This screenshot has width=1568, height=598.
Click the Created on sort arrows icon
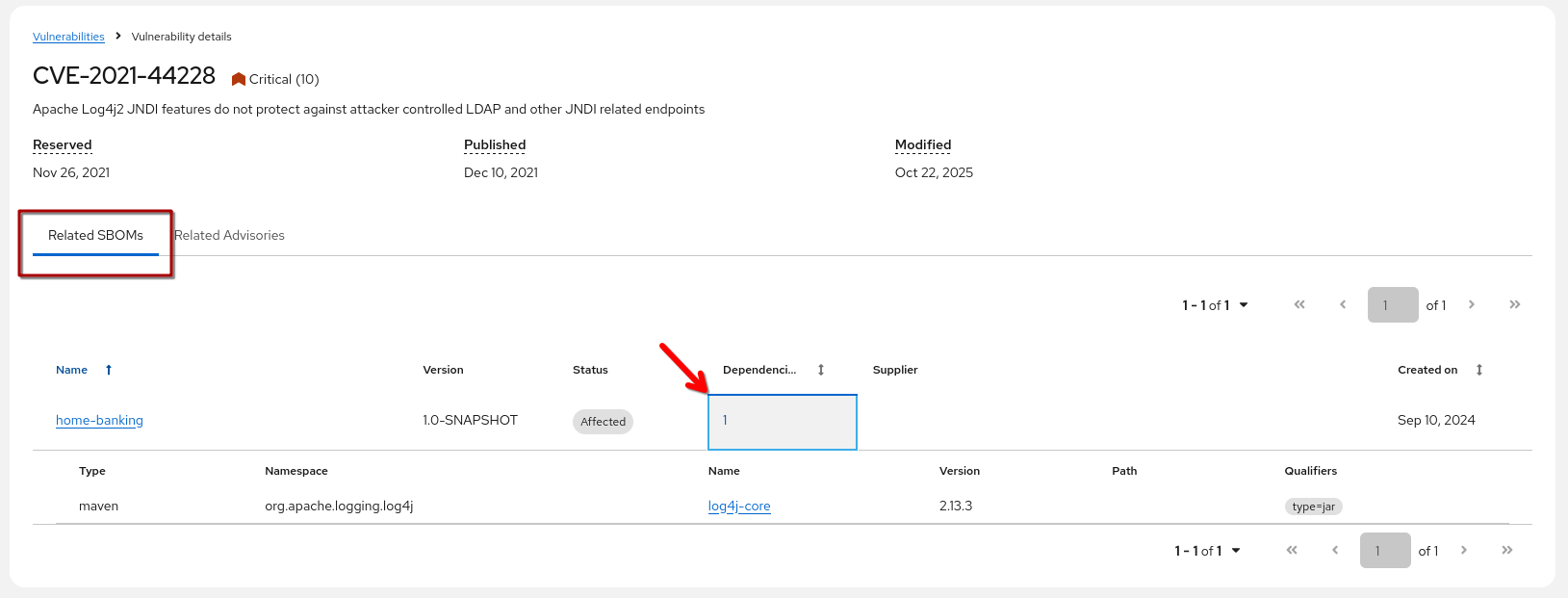1479,370
